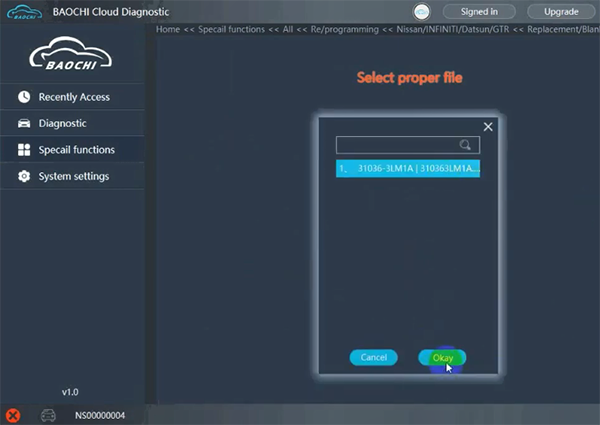Click the v1.0 version label
The height and width of the screenshot is (425, 600).
click(x=70, y=392)
